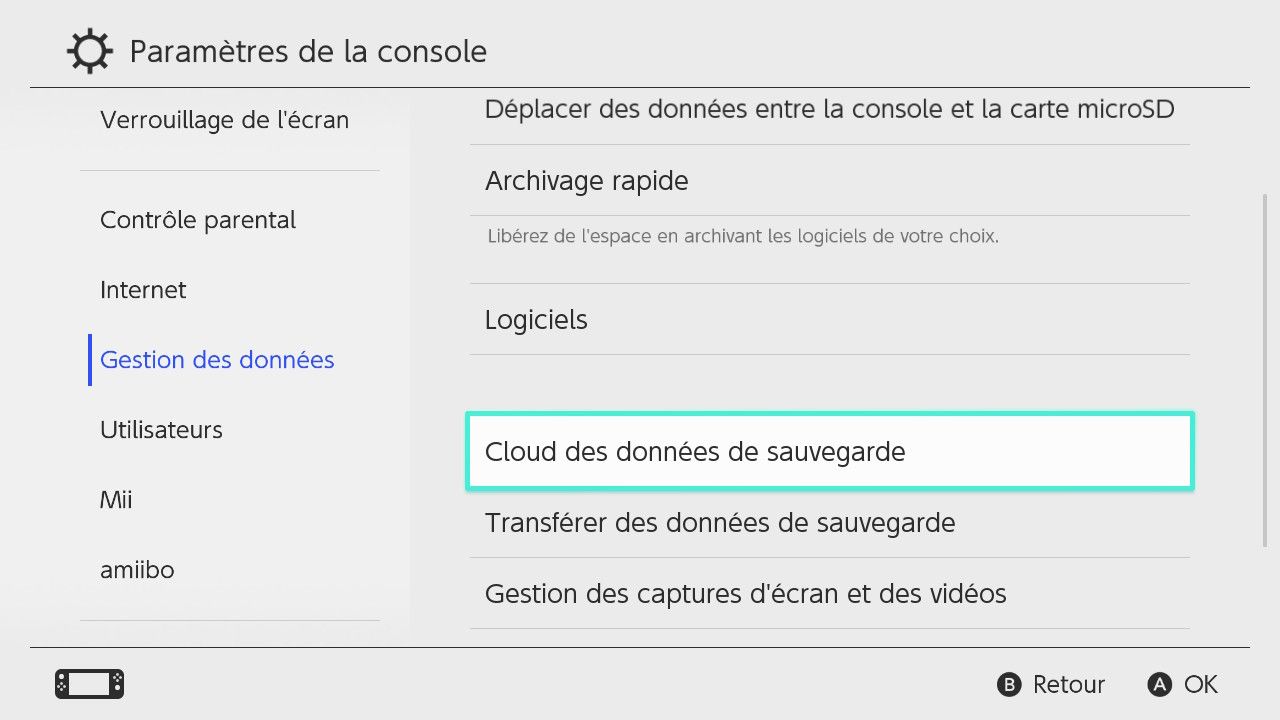
Task: Select amiibo in the sidebar
Action: pos(137,570)
